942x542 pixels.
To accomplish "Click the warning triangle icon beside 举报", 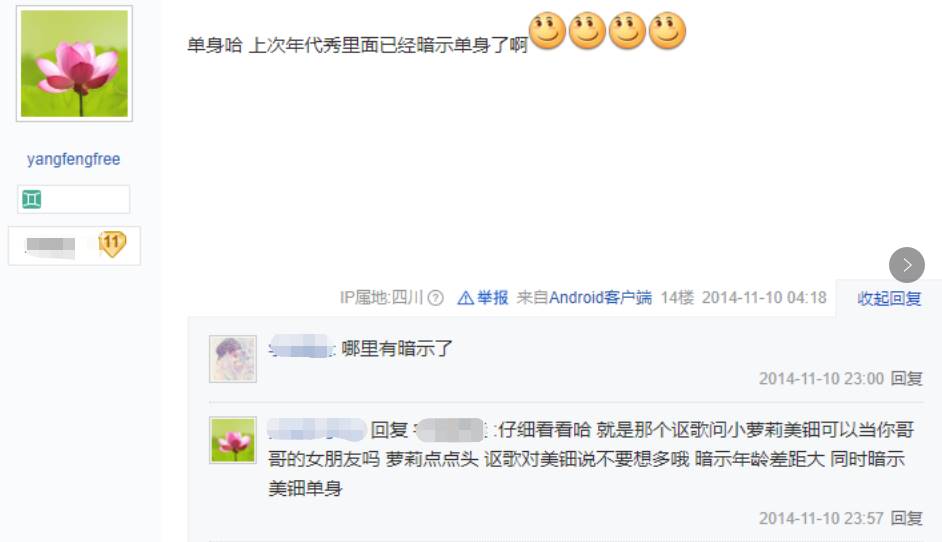I will click(466, 298).
